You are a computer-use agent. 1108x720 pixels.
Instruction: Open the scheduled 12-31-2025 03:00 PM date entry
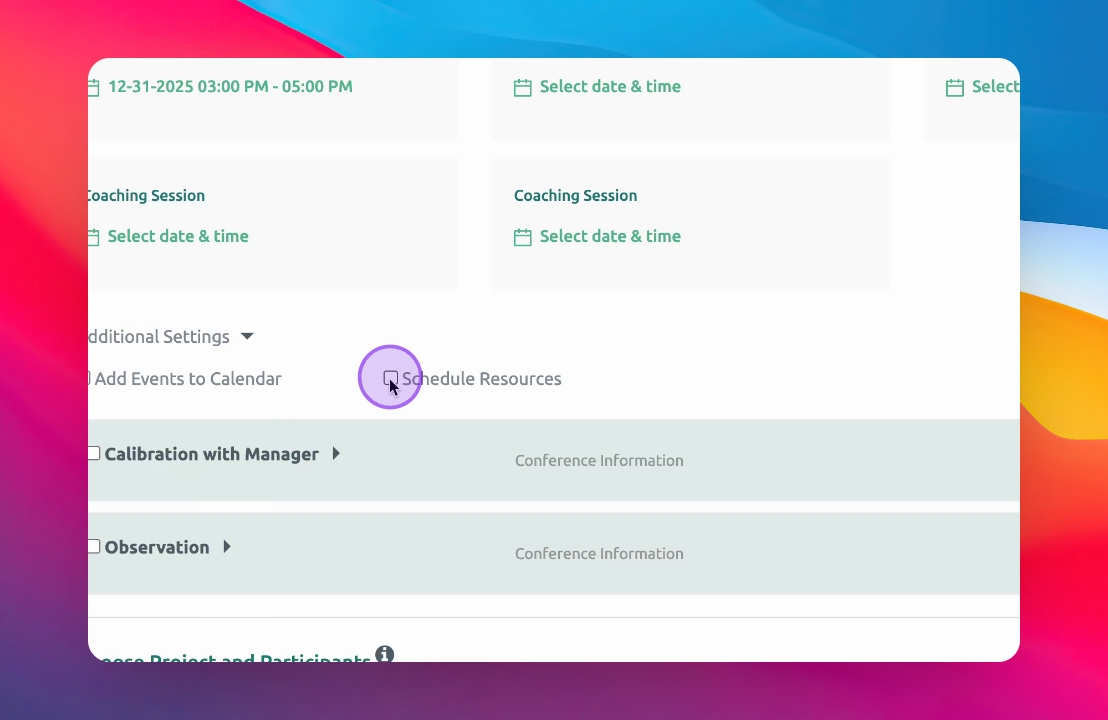pyautogui.click(x=230, y=87)
